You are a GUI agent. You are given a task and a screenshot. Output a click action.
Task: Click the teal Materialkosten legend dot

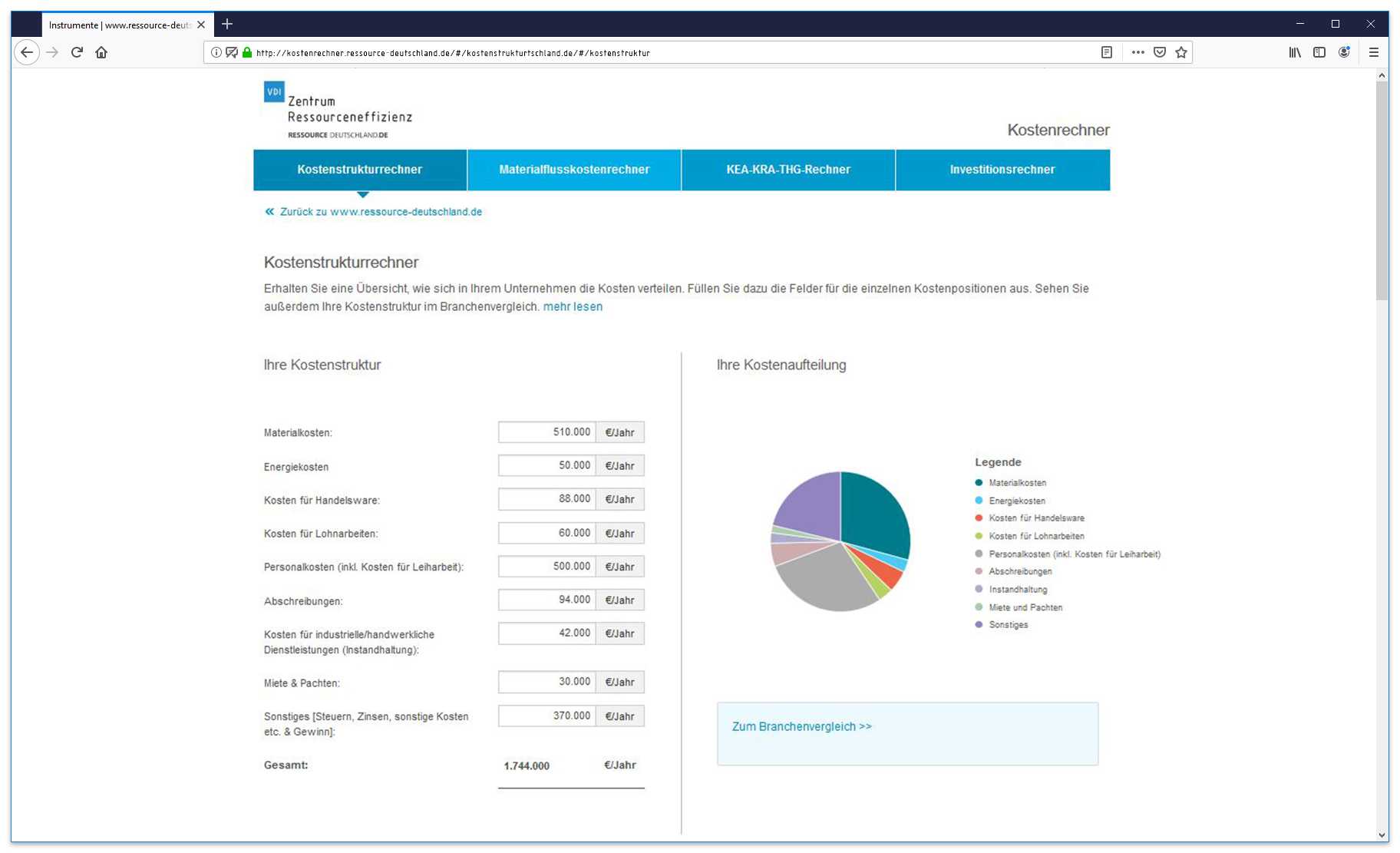(x=979, y=483)
